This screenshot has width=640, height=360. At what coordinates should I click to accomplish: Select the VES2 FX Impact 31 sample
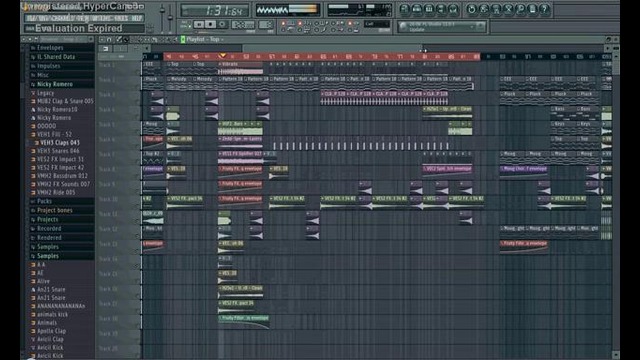[60, 159]
